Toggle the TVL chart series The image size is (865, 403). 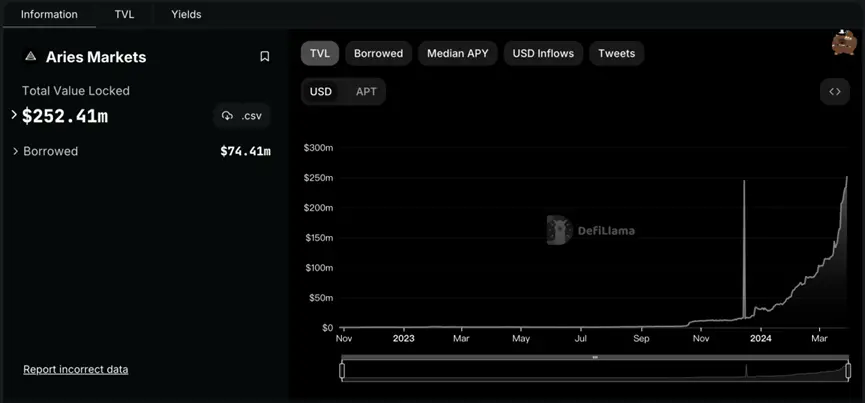pos(320,53)
